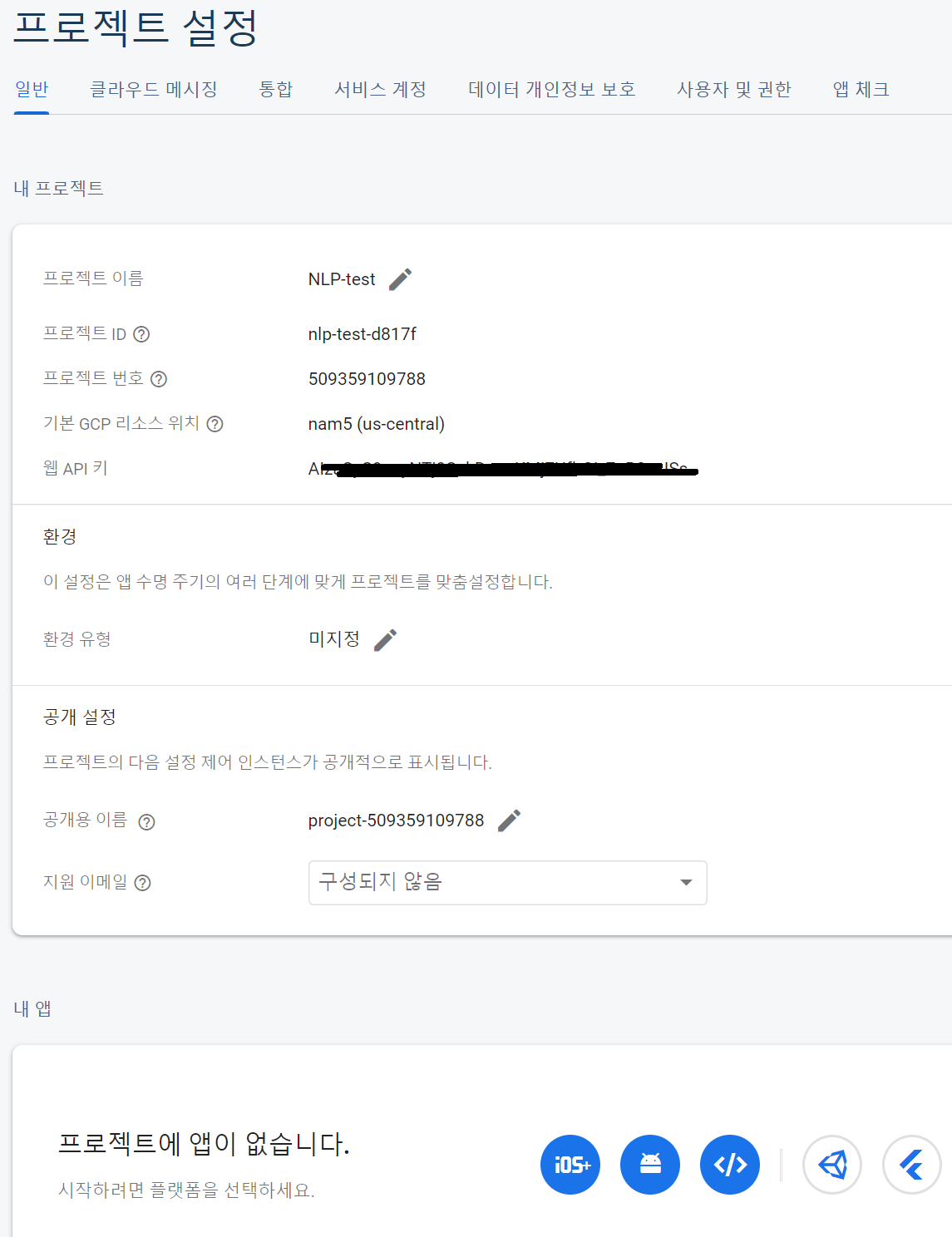
Task: Edit the public-facing name pencil icon
Action: (x=509, y=821)
